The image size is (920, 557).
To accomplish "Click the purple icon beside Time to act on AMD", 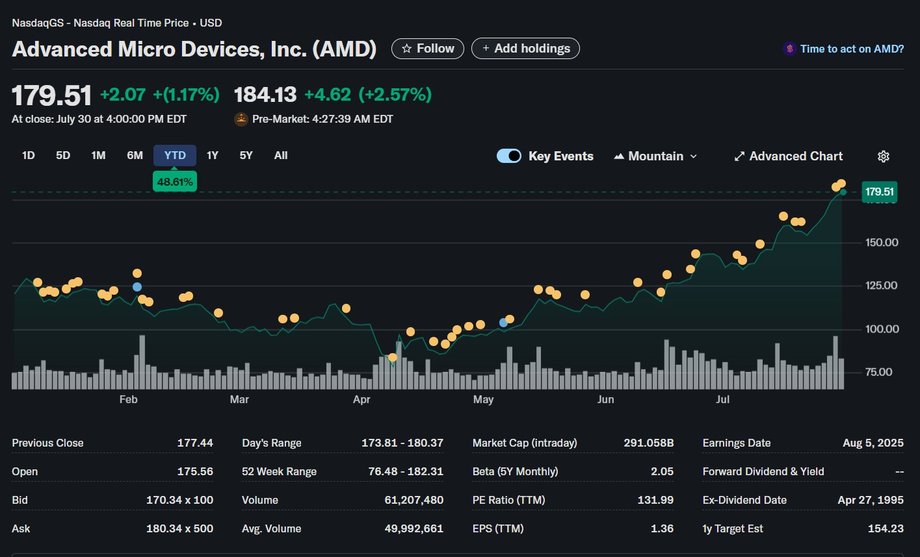I will [x=790, y=49].
